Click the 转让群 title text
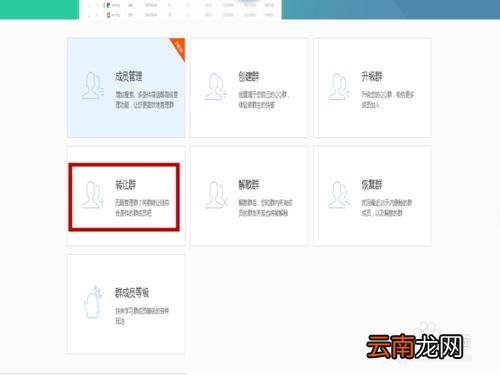Screen dimensions: 500x375 pos(125,184)
